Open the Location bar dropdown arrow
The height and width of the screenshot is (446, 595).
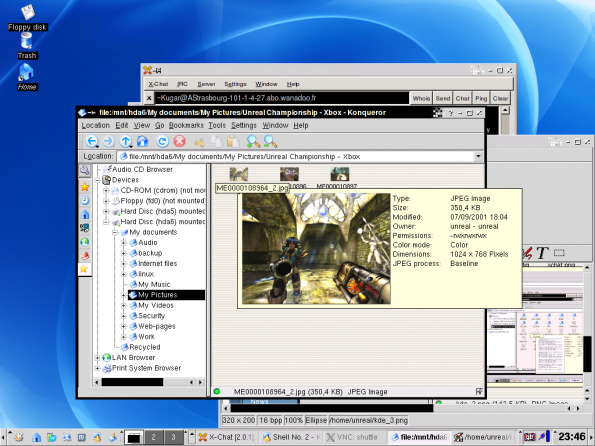[478, 156]
